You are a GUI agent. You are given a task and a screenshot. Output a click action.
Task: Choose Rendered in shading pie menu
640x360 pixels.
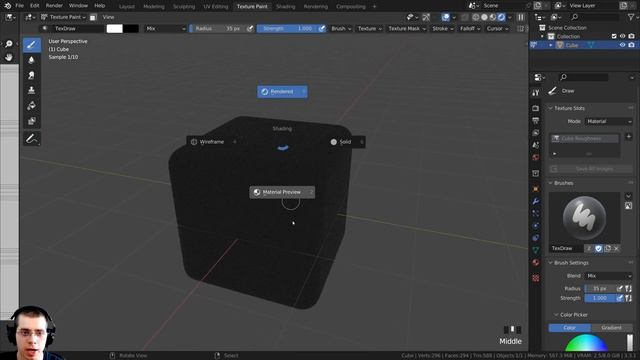(282, 92)
